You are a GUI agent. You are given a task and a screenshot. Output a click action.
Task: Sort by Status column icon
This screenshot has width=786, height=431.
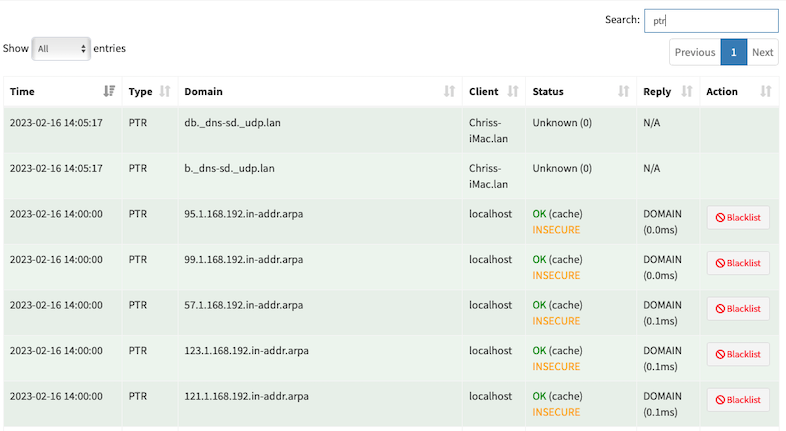point(623,91)
